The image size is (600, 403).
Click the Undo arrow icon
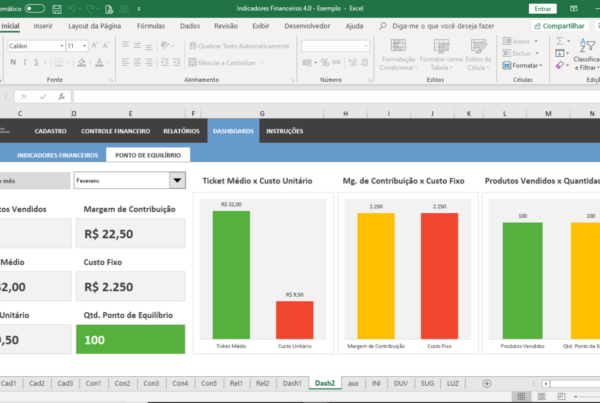[x=72, y=9]
